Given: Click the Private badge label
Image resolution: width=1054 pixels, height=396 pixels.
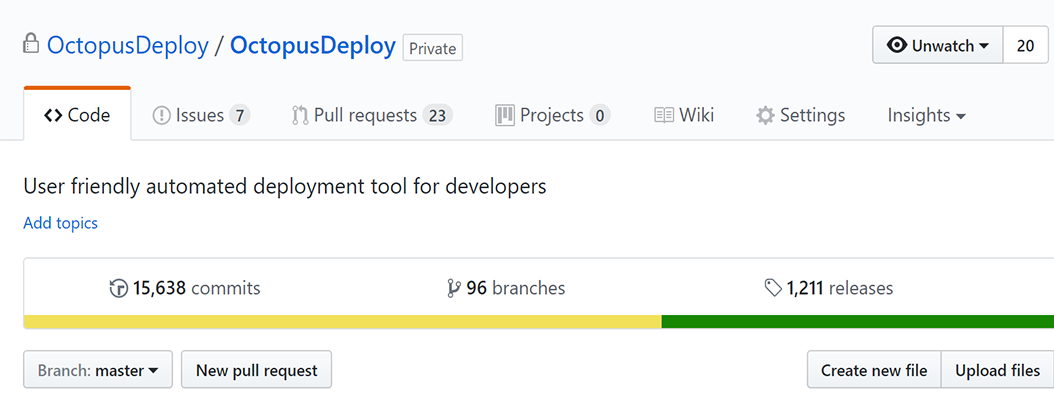Looking at the screenshot, I should (x=433, y=48).
